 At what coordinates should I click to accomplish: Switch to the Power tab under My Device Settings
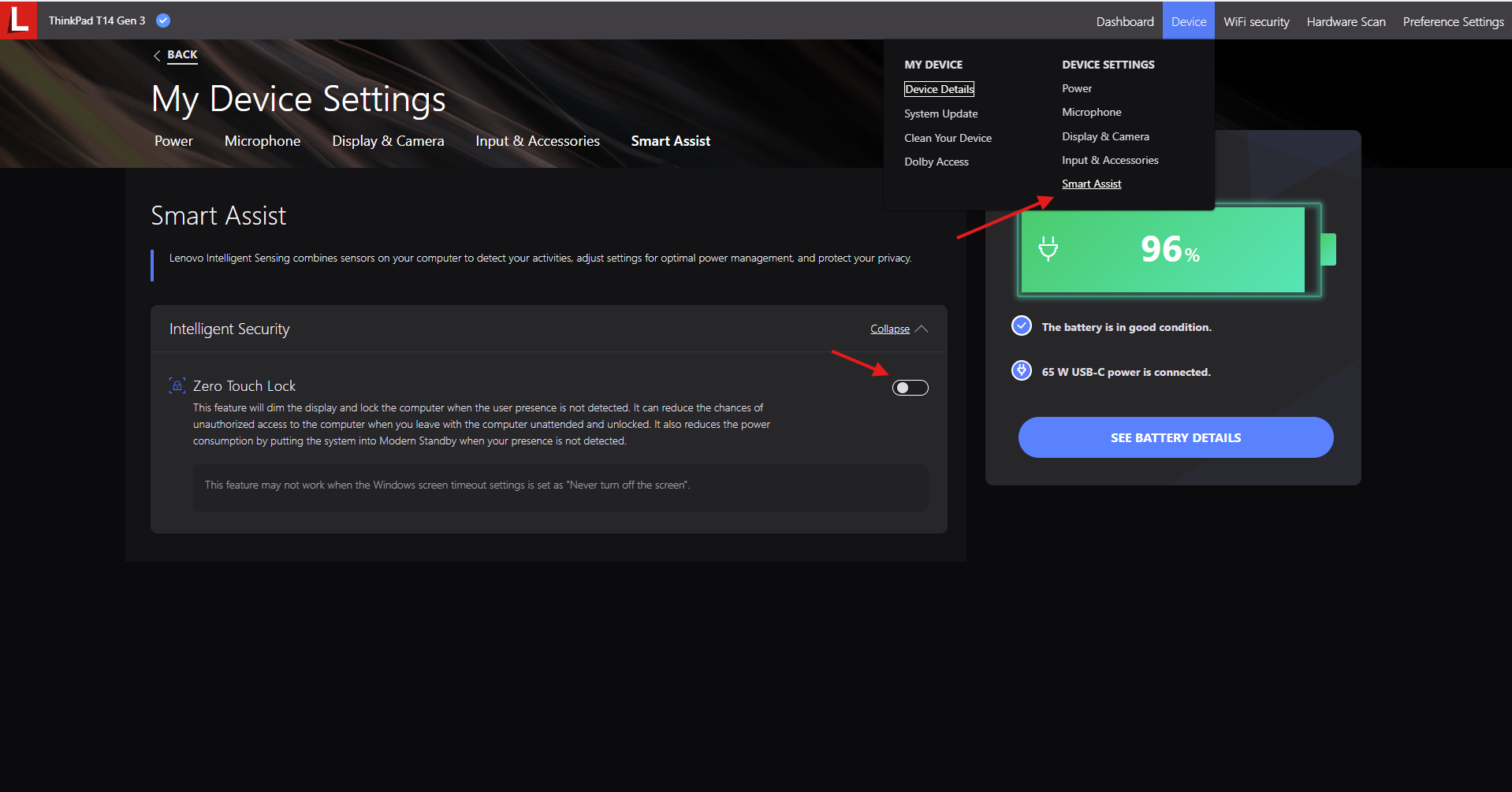[x=173, y=141]
